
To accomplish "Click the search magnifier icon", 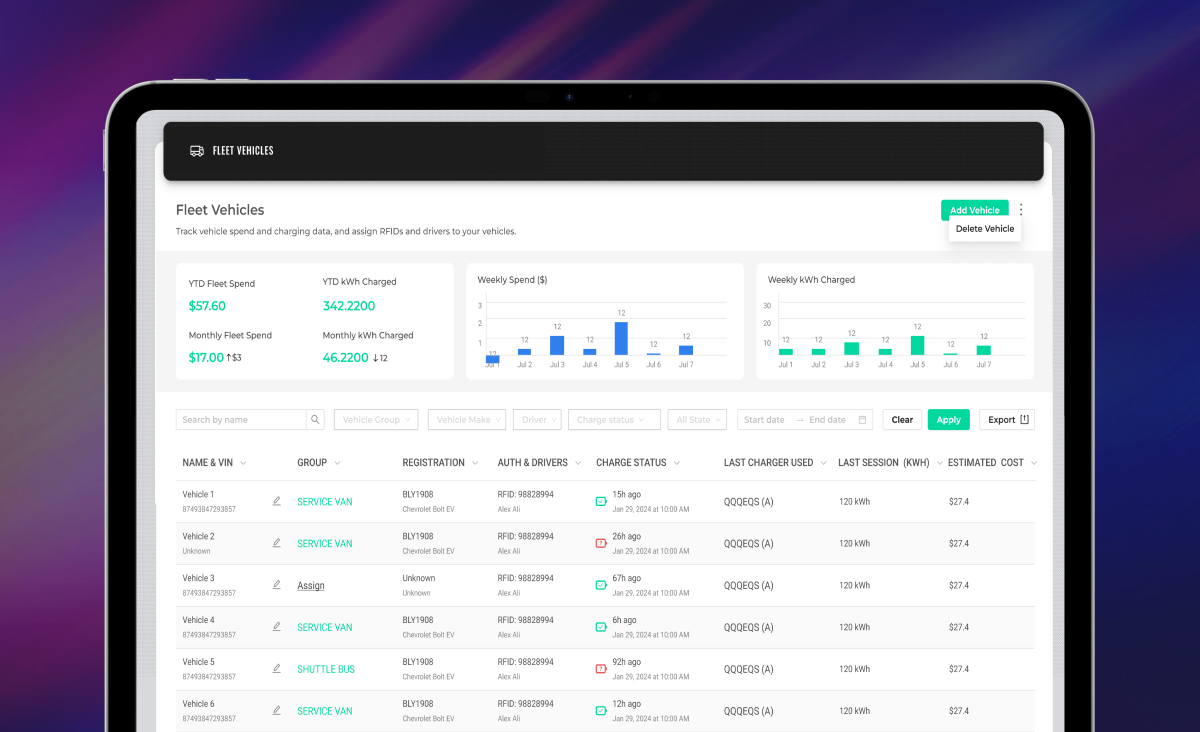I will (x=316, y=420).
